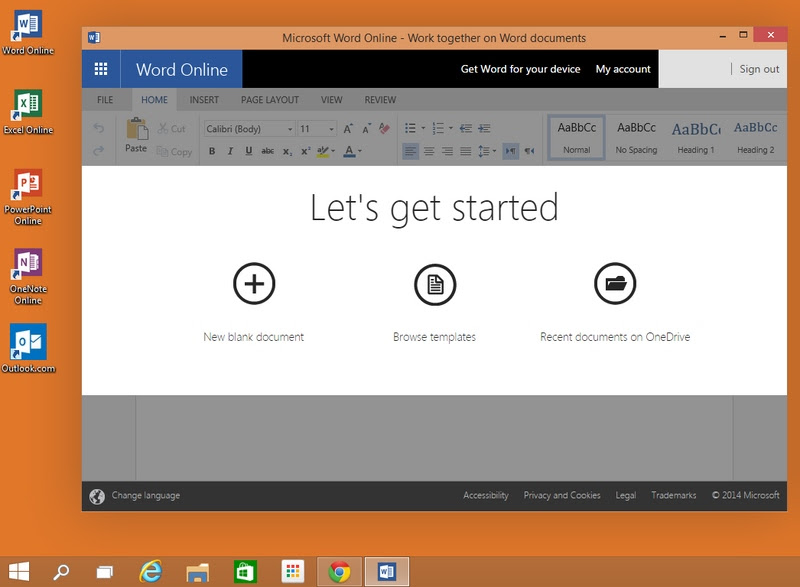
Task: Click the Copy button in ribbon
Action: 174,151
